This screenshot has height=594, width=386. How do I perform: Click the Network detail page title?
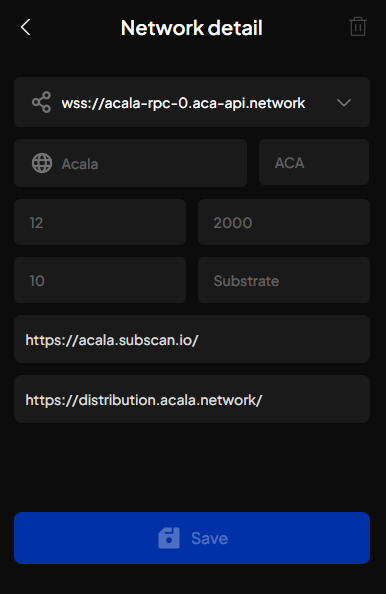pyautogui.click(x=192, y=28)
